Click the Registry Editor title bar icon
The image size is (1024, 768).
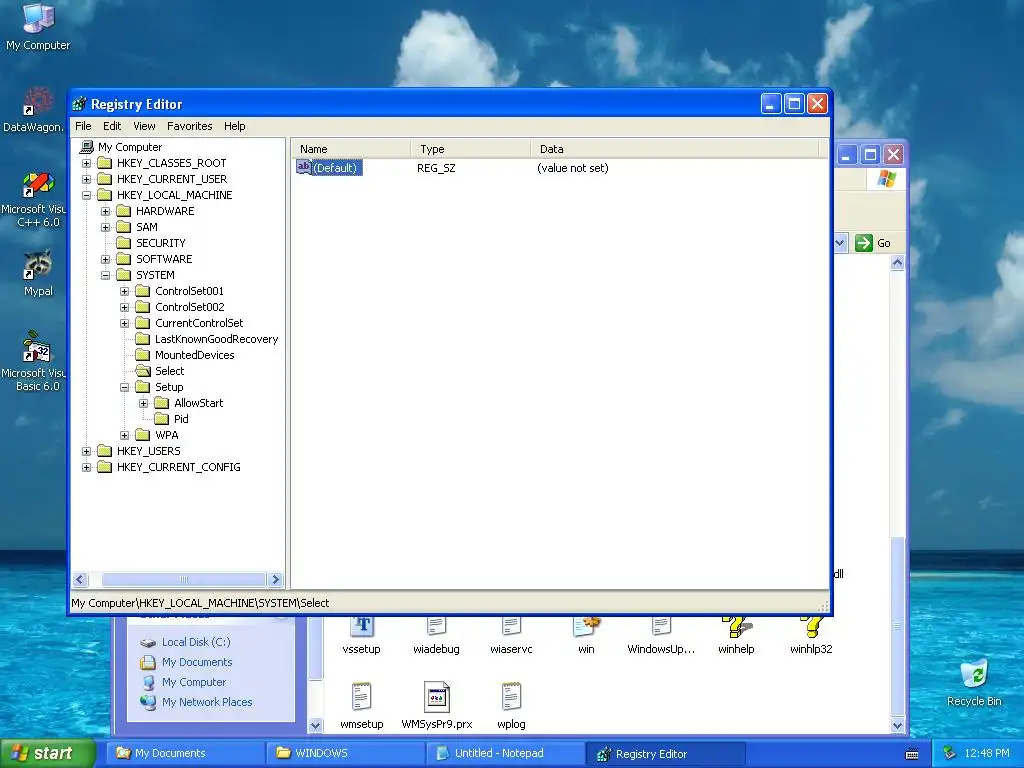pyautogui.click(x=79, y=104)
